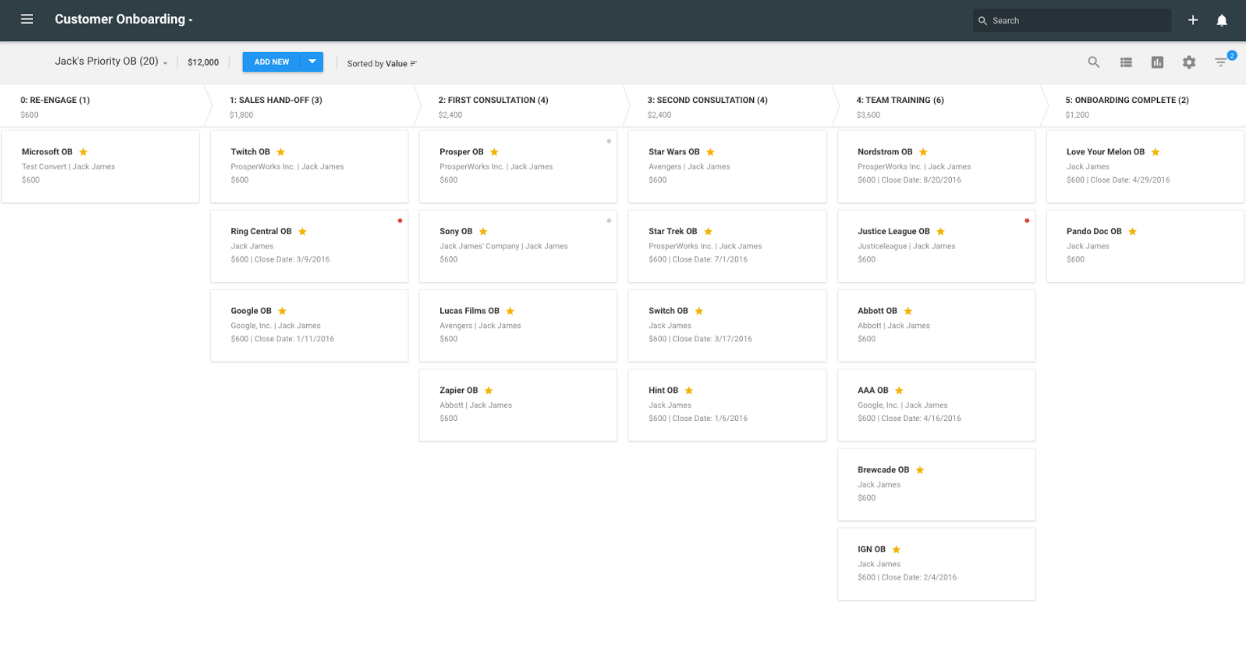Select the 4: Team Training stage header
The height and width of the screenshot is (660, 1247).
click(x=940, y=106)
